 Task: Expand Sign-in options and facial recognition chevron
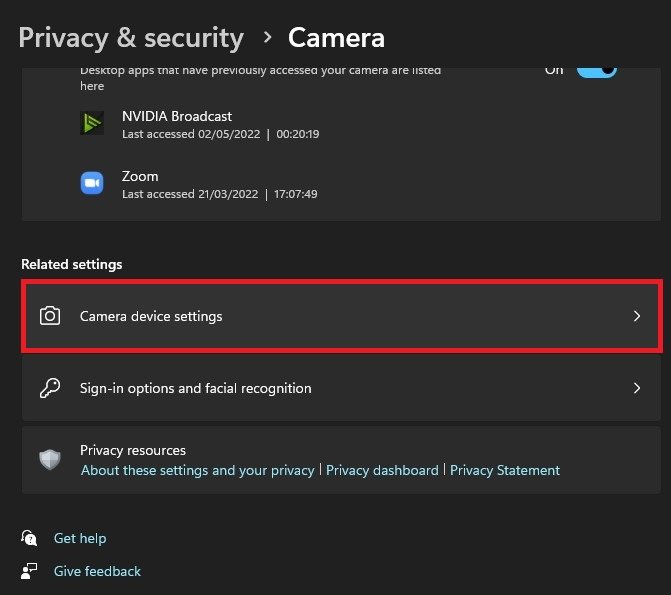(x=637, y=388)
